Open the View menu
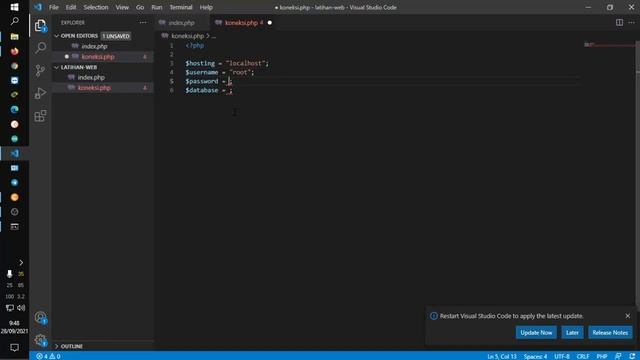Image resolution: width=640 pixels, height=360 pixels. 122,7
